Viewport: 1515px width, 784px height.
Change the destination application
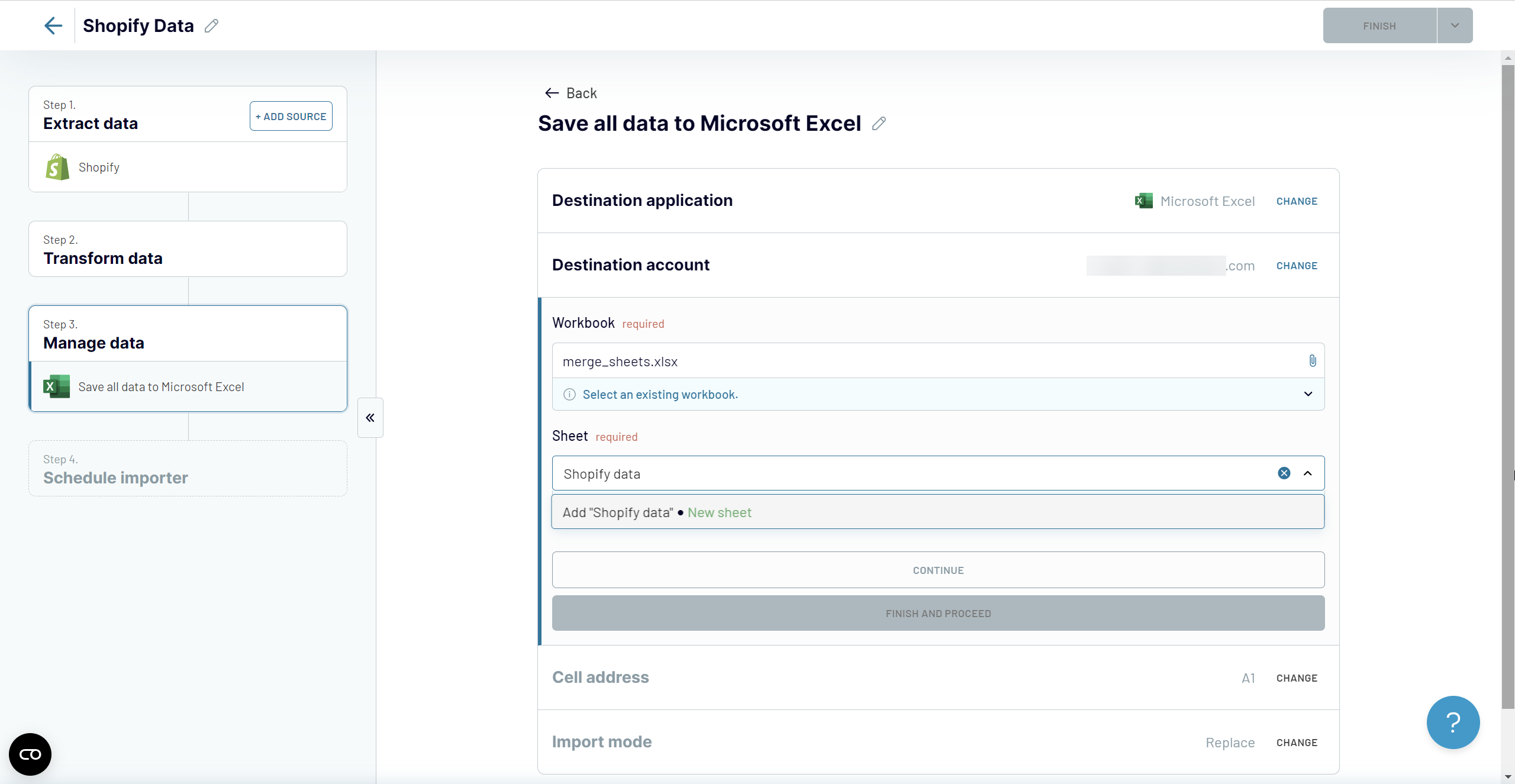[1297, 201]
